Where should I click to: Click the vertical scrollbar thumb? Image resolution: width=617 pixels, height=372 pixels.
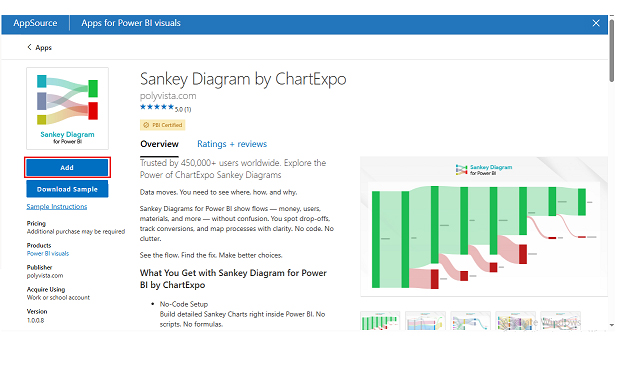click(611, 50)
